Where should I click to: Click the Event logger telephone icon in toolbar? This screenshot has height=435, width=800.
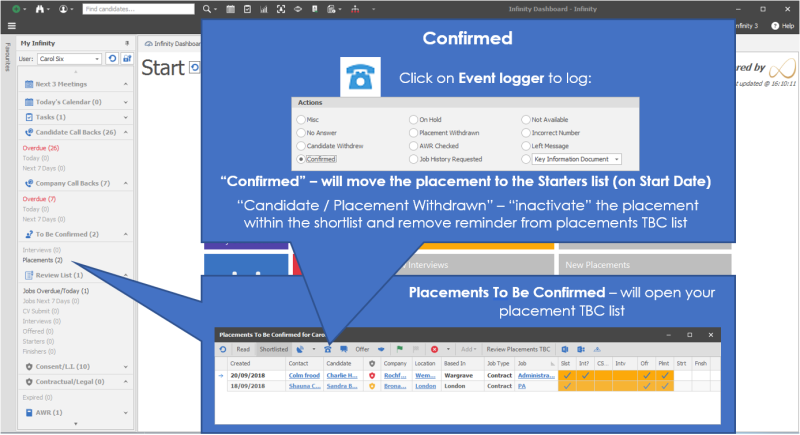(x=327, y=348)
